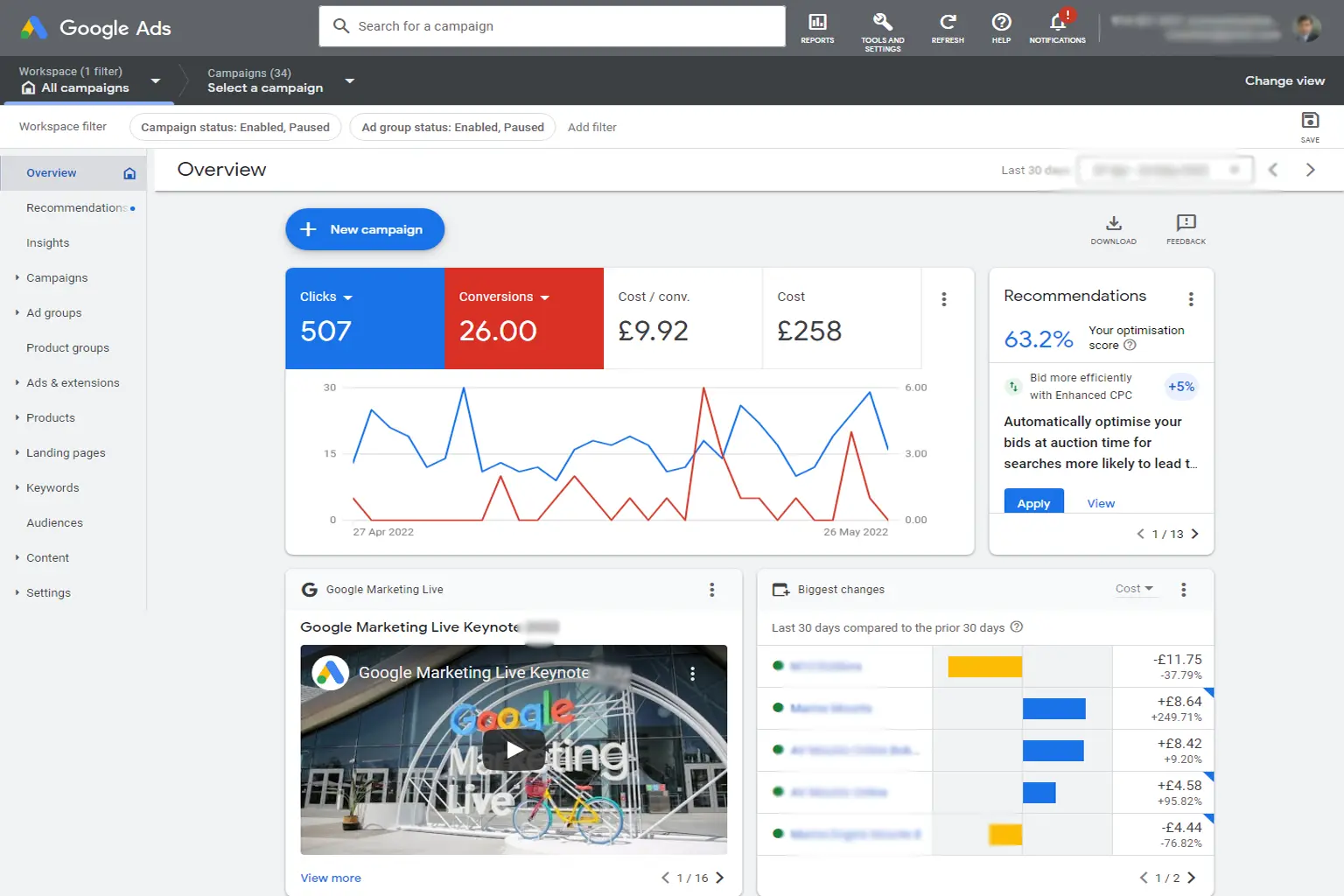Expand Landing pages in sidebar
The height and width of the screenshot is (896, 1344).
click(x=17, y=452)
